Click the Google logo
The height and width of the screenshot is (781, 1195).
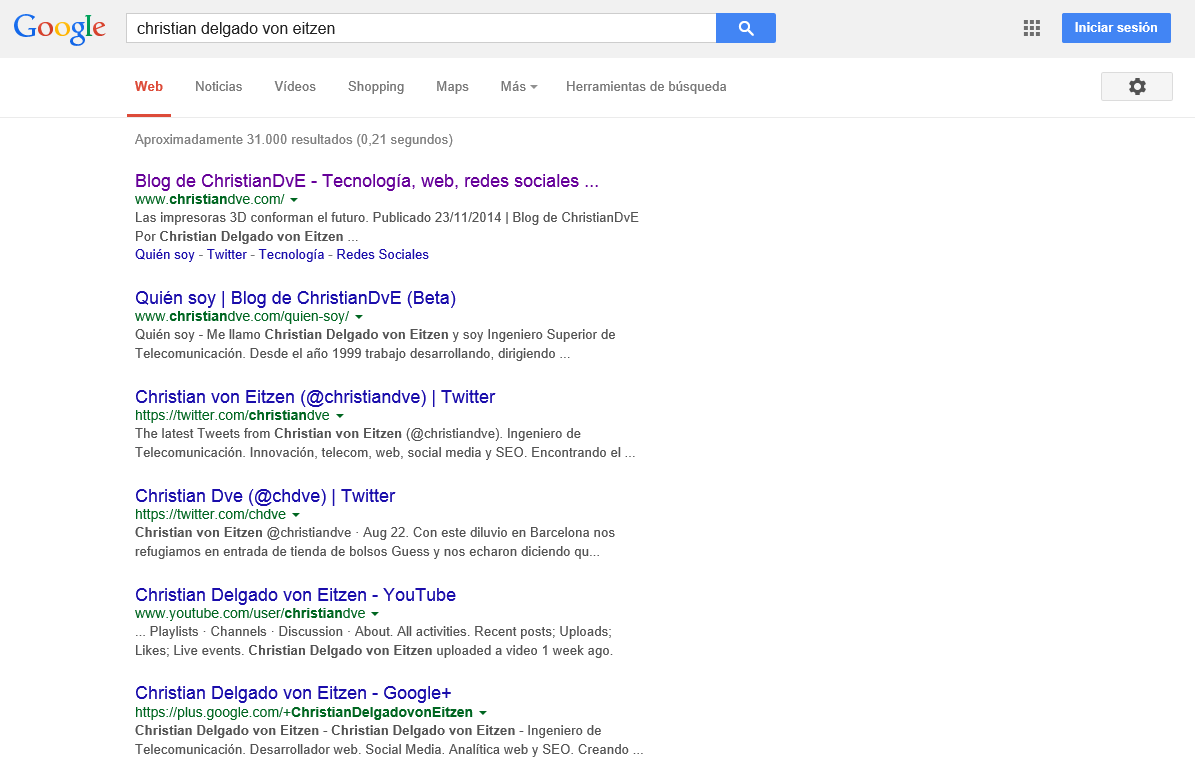[59, 29]
